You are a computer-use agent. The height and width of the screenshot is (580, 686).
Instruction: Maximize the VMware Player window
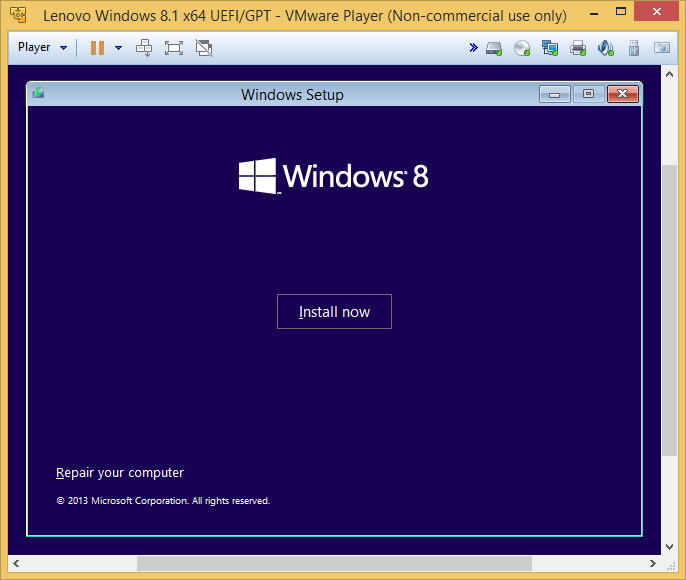point(621,12)
